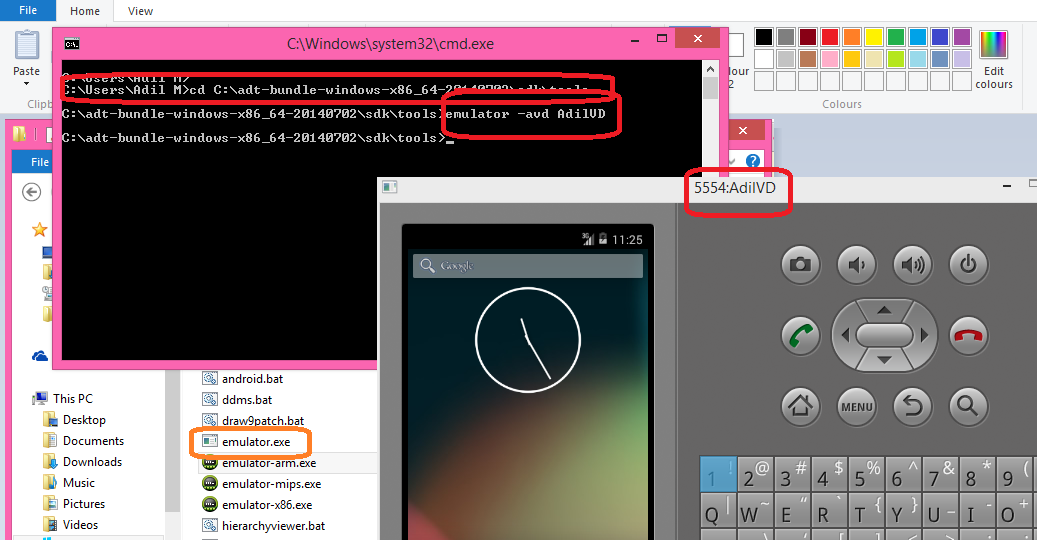This screenshot has height=540, width=1037.
Task: Switch to the Paint Home tab
Action: [x=85, y=11]
